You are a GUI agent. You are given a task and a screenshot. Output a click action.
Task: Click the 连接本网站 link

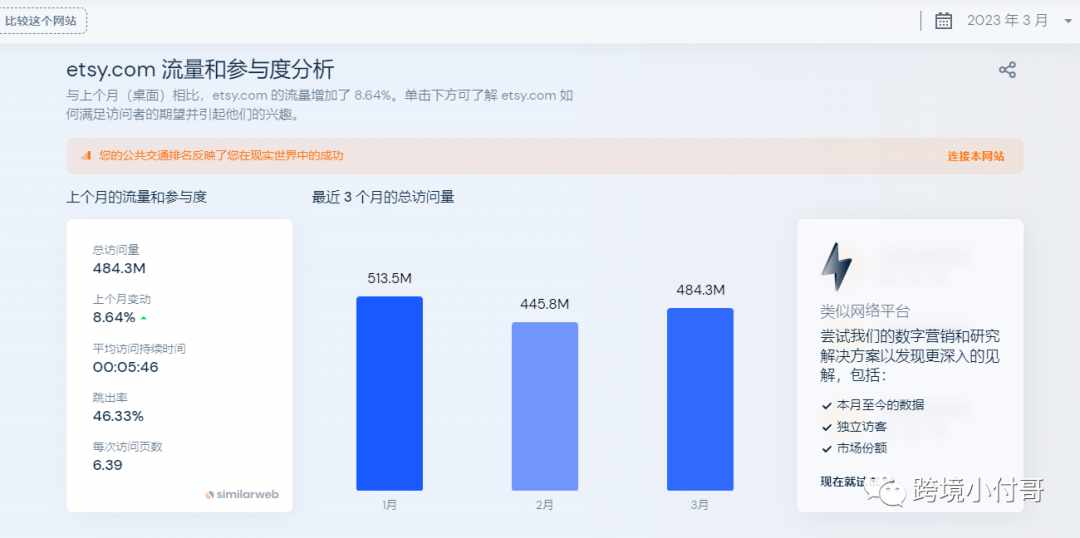pos(975,156)
